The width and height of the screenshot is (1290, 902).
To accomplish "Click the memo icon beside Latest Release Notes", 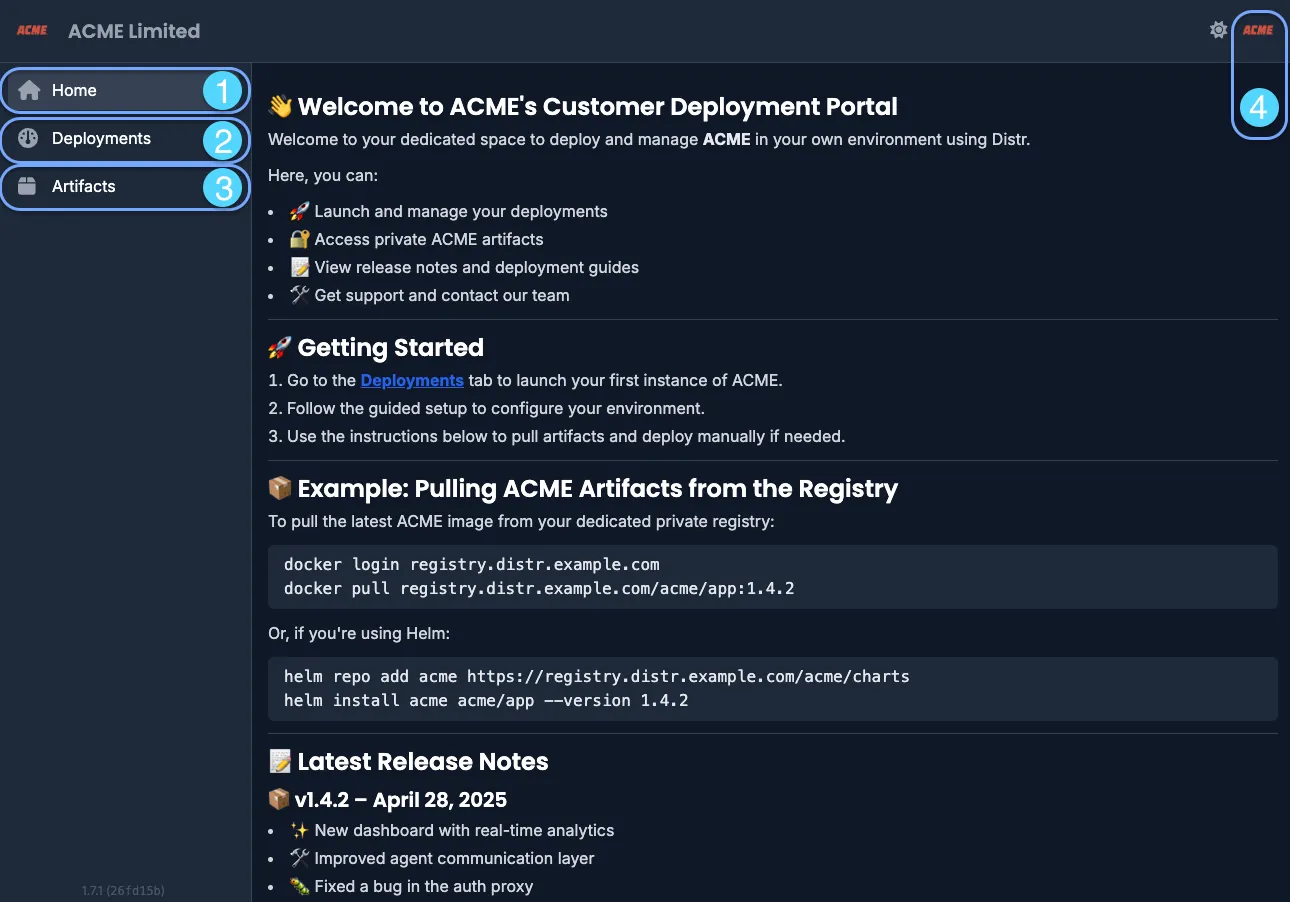I will coord(280,761).
